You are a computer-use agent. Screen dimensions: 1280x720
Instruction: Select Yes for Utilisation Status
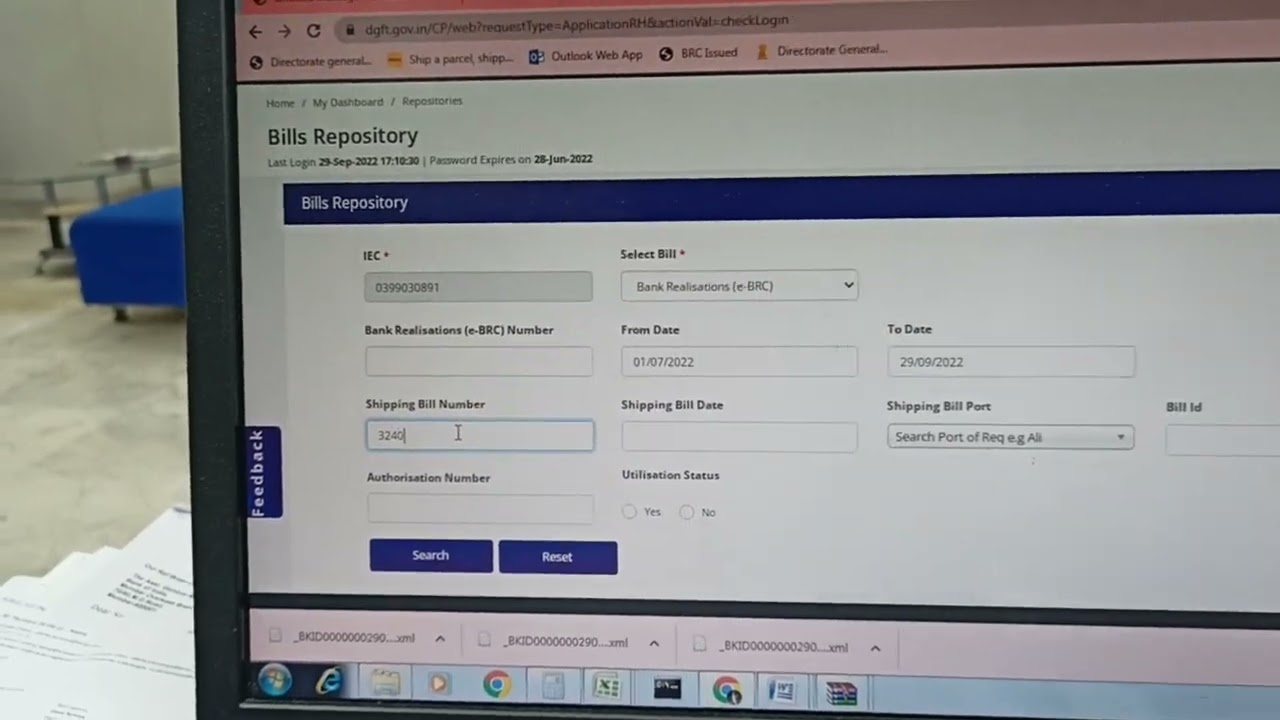pos(629,512)
